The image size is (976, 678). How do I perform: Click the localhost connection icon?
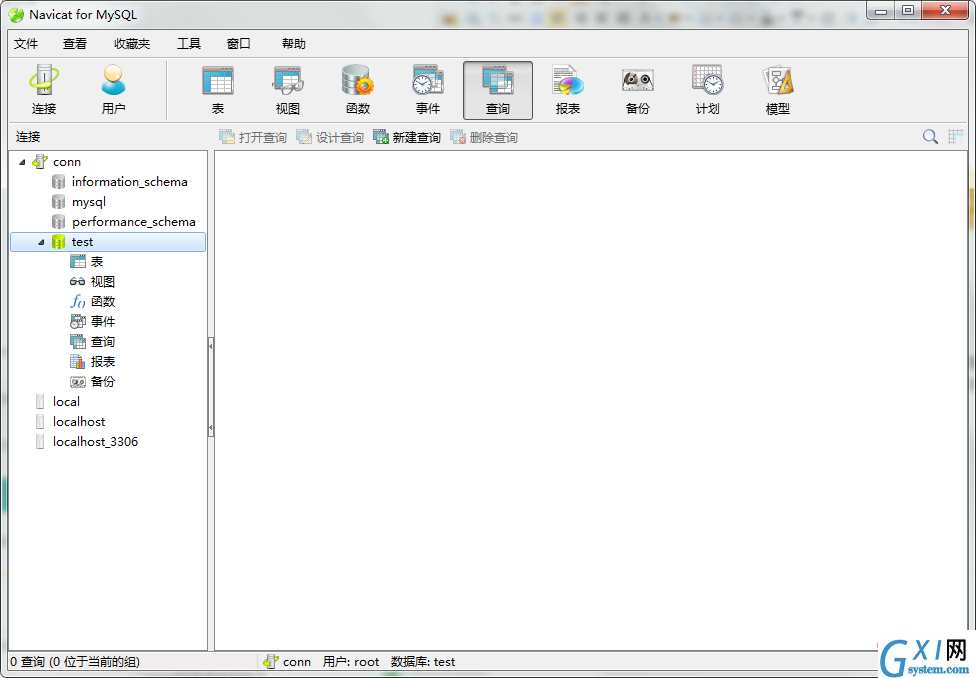40,421
